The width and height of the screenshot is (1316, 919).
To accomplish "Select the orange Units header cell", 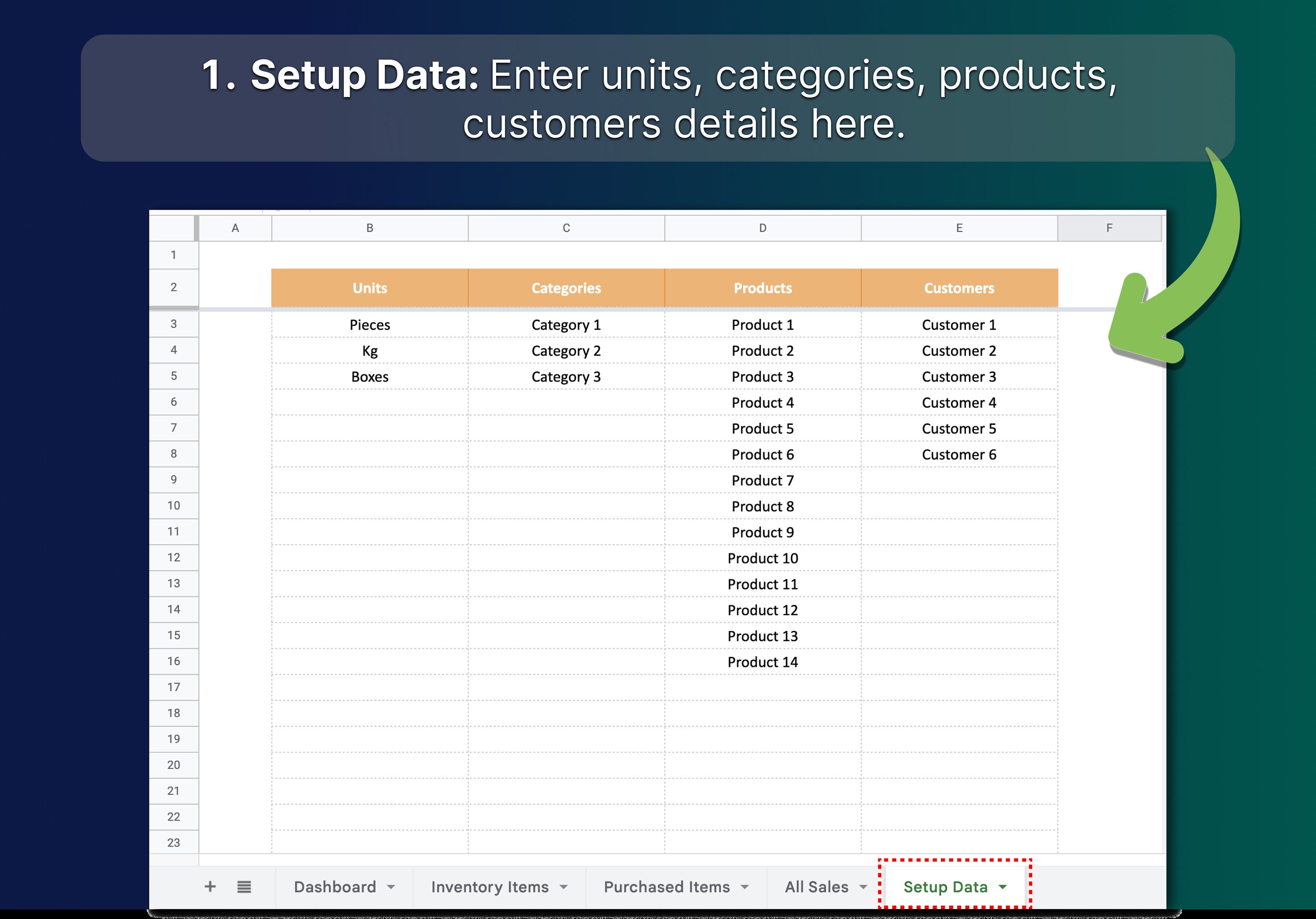I will coord(370,288).
